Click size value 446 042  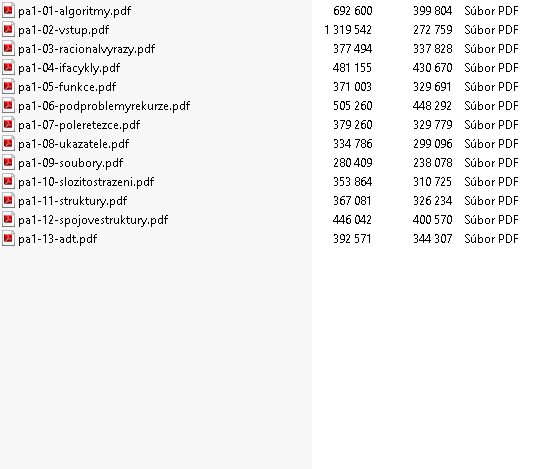pos(352,220)
